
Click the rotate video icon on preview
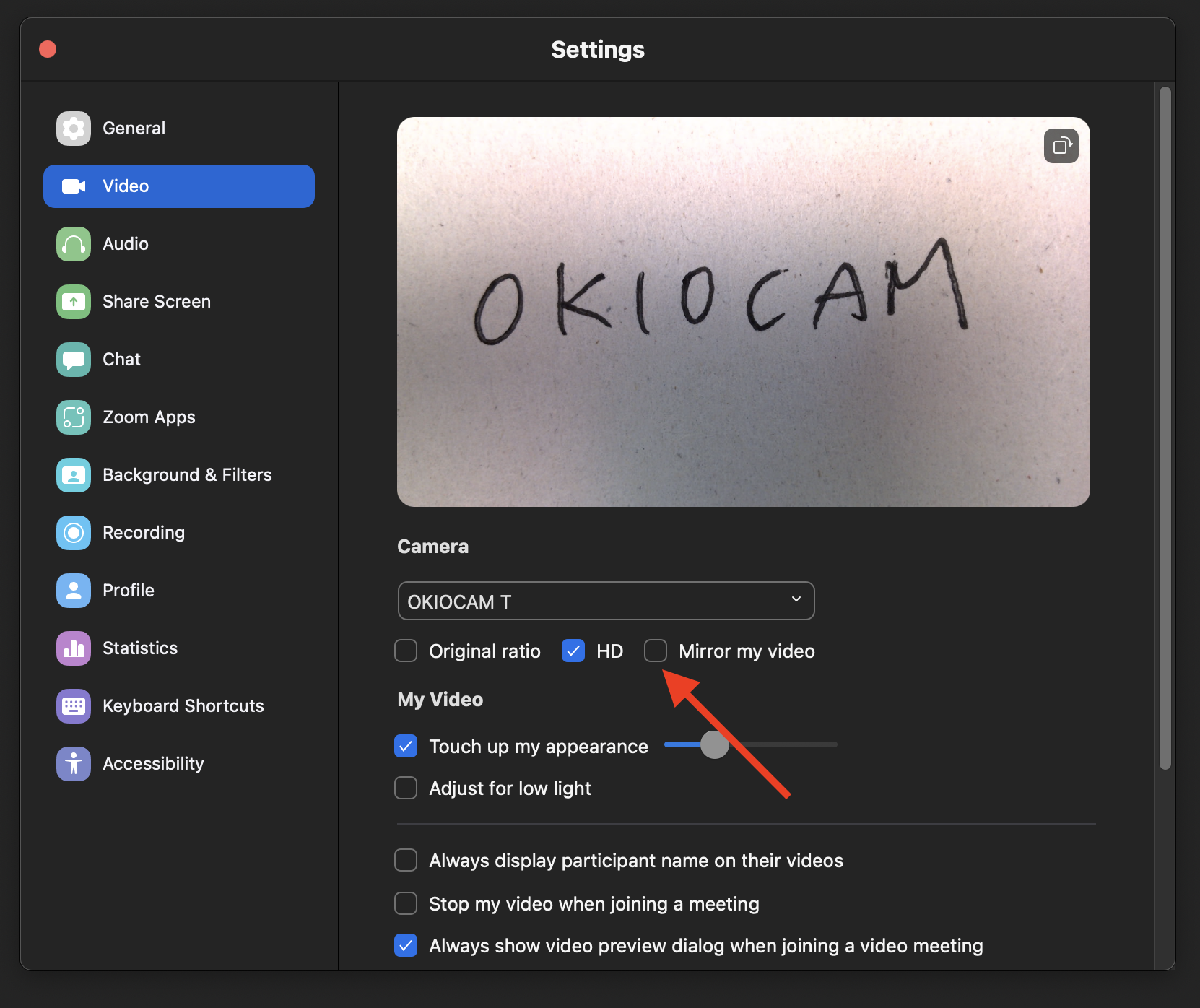[x=1061, y=146]
